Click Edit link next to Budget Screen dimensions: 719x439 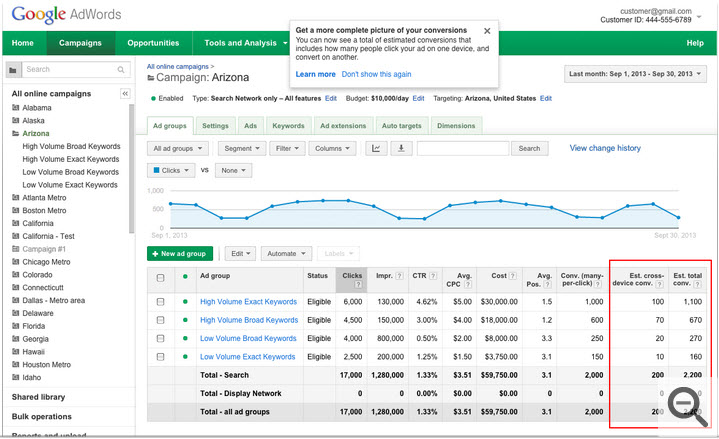418,98
